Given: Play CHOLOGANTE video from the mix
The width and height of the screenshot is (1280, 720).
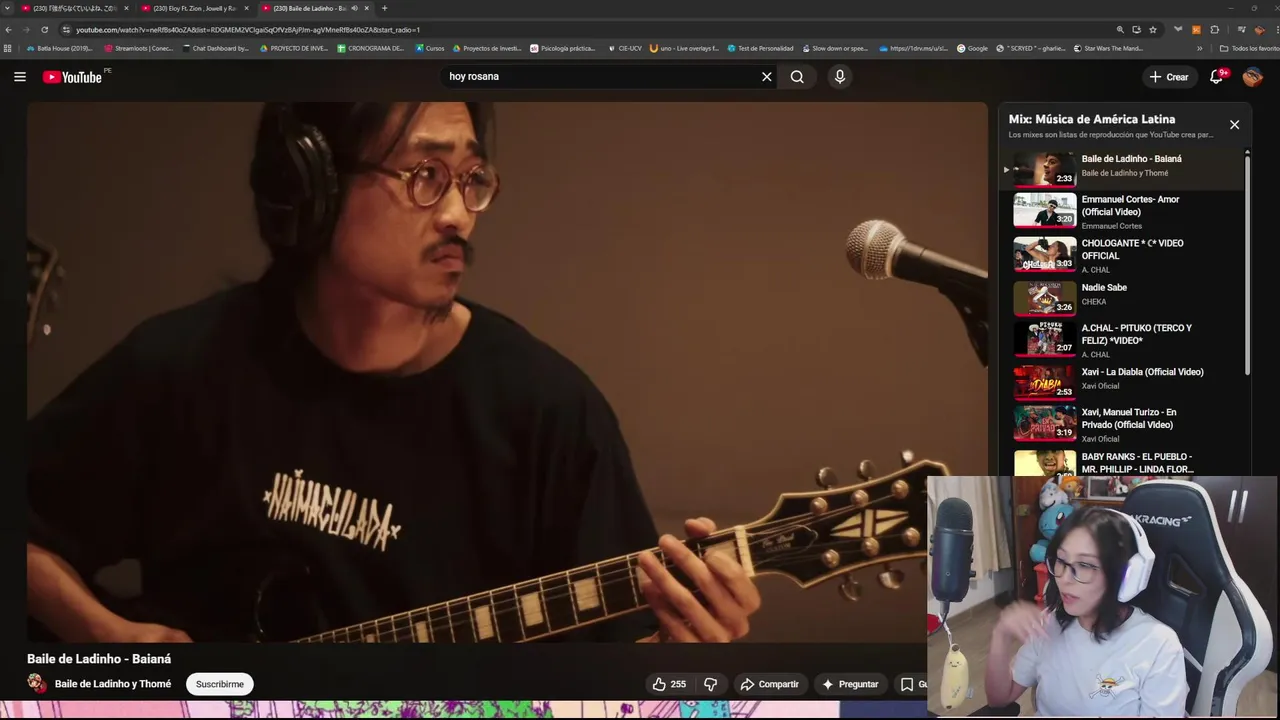Looking at the screenshot, I should [x=1124, y=255].
